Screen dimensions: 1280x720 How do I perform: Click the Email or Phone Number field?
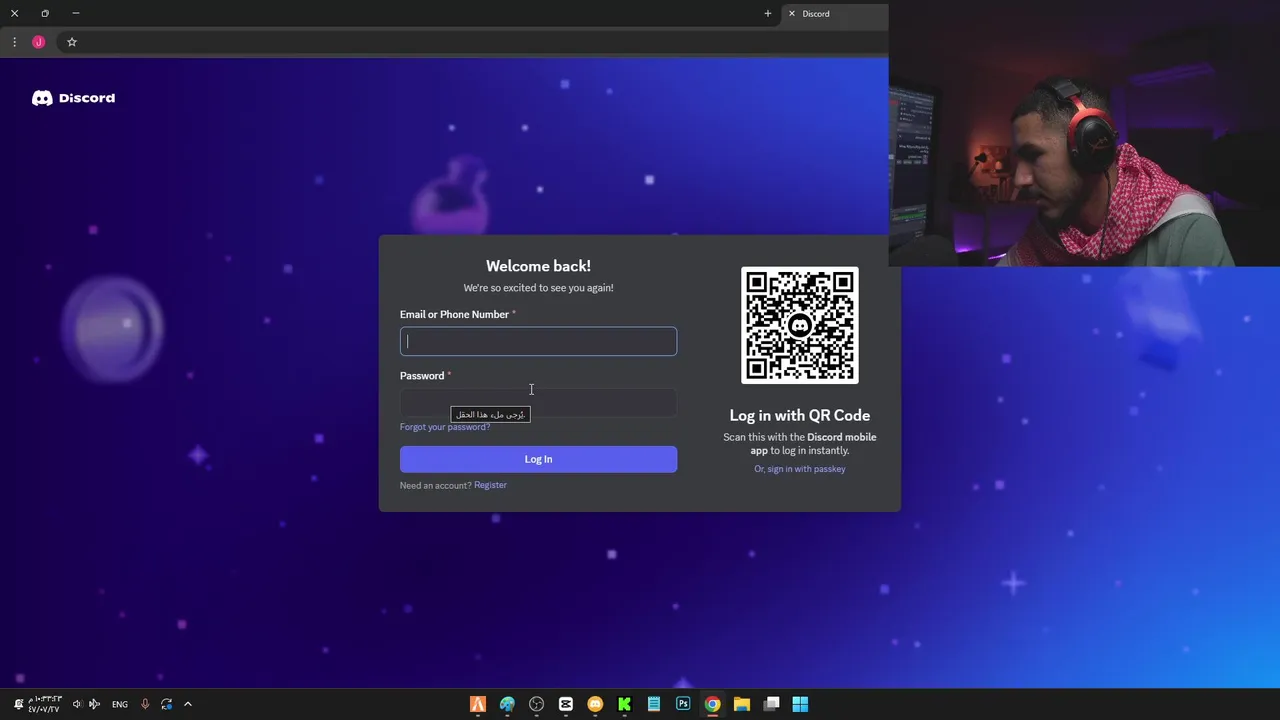[x=538, y=341]
